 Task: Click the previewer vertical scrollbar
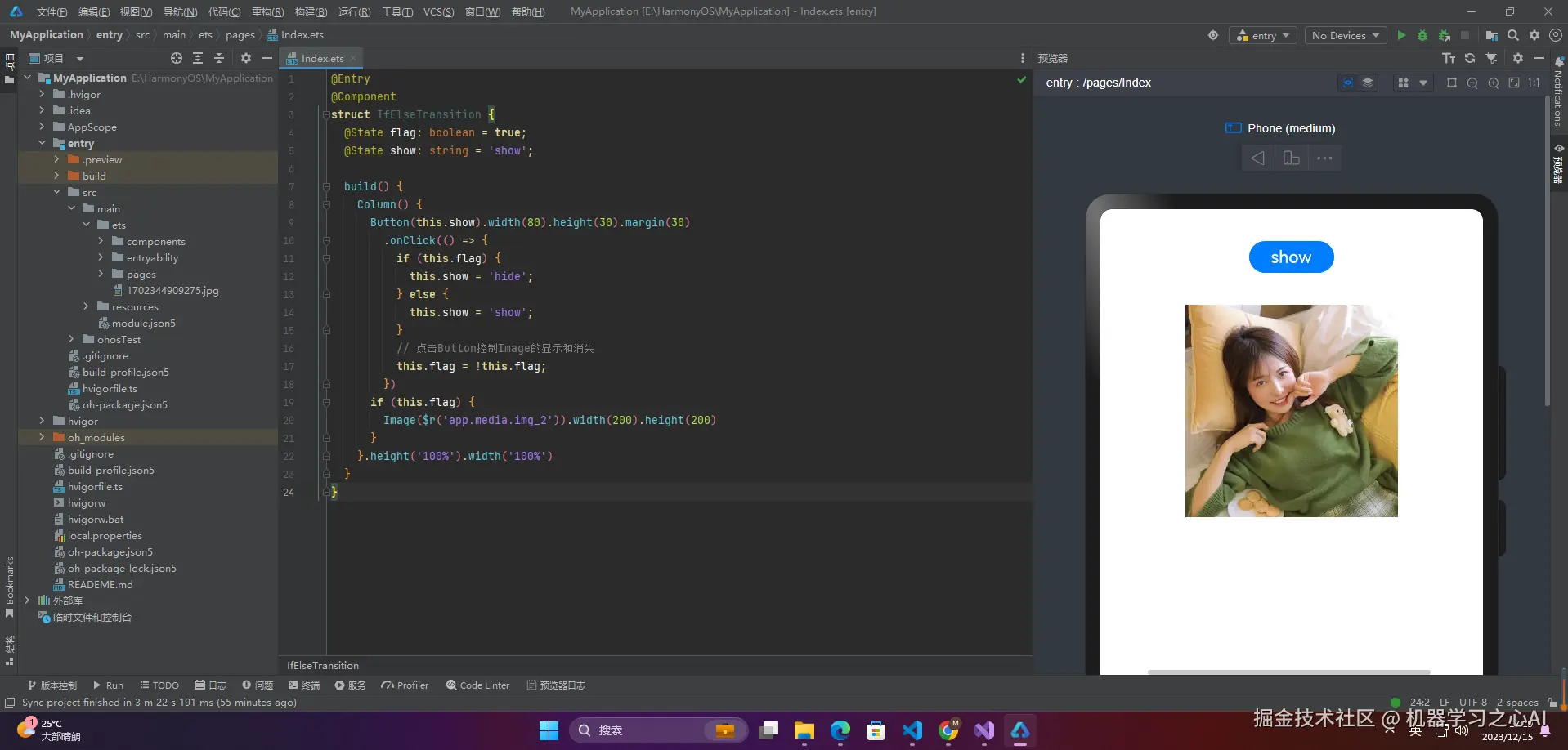click(x=1548, y=252)
